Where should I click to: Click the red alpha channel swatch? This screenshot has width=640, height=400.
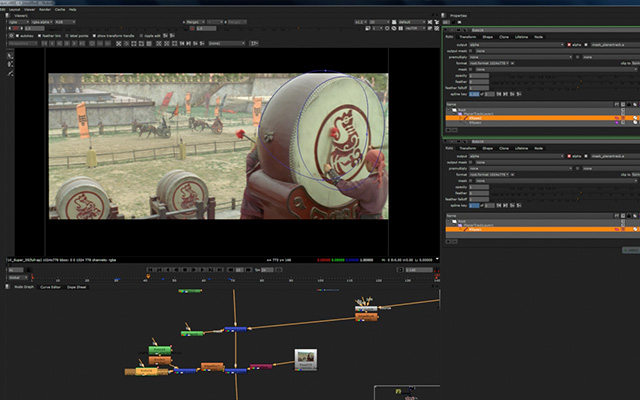(569, 44)
